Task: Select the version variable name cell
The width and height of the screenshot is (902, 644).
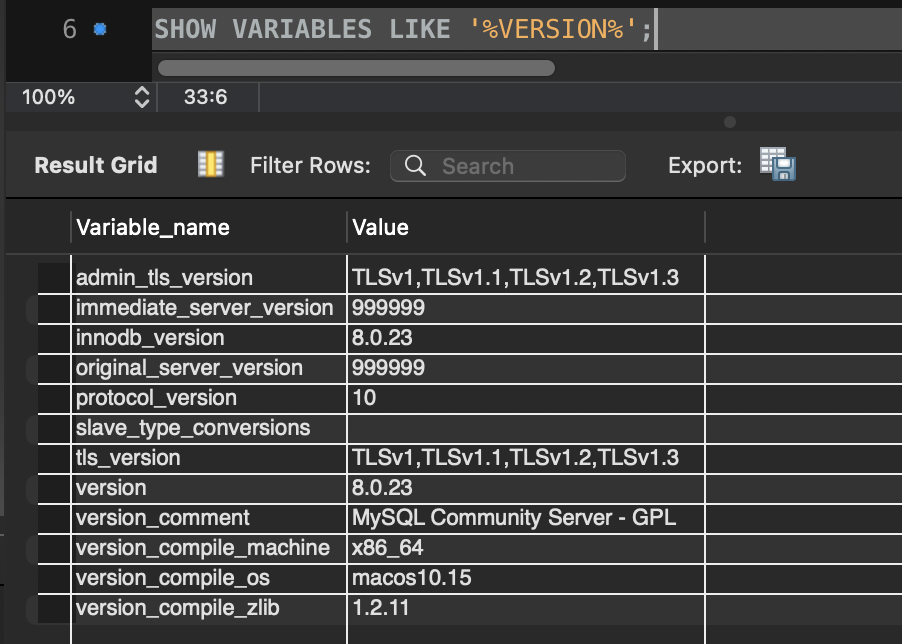Action: point(209,488)
